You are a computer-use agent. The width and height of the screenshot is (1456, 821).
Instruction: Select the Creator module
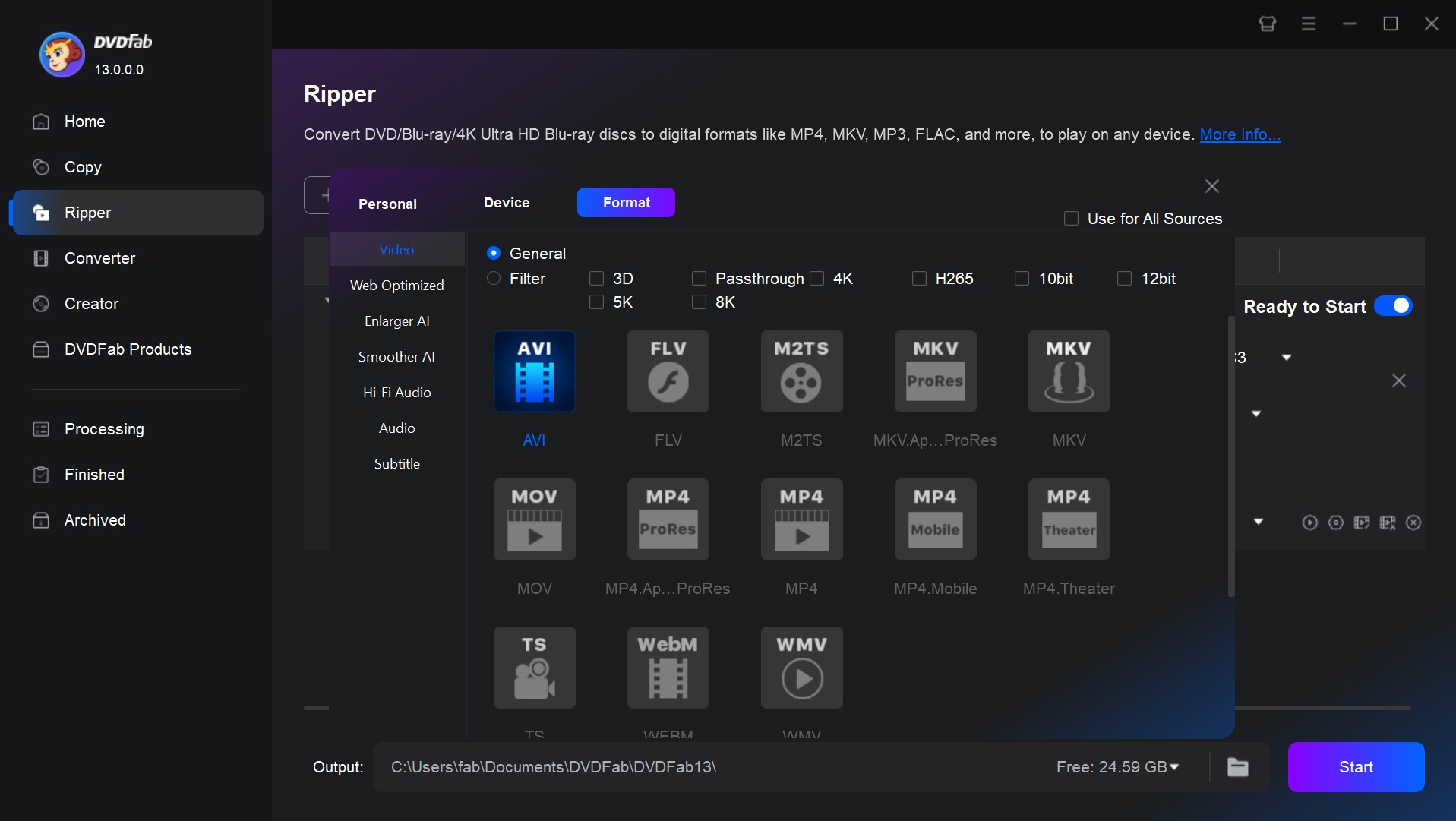click(x=90, y=303)
